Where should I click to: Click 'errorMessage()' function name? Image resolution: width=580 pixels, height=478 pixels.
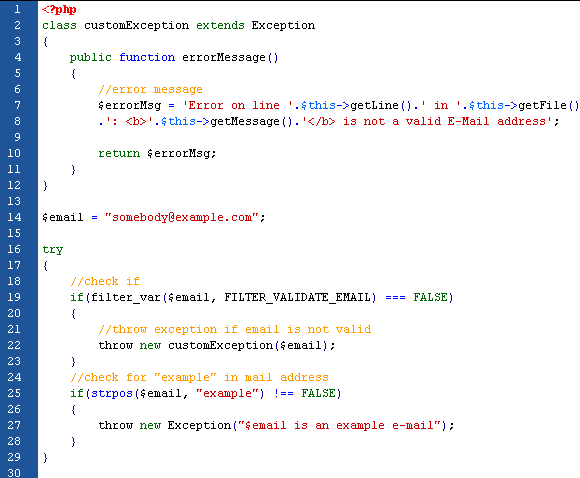[230, 57]
